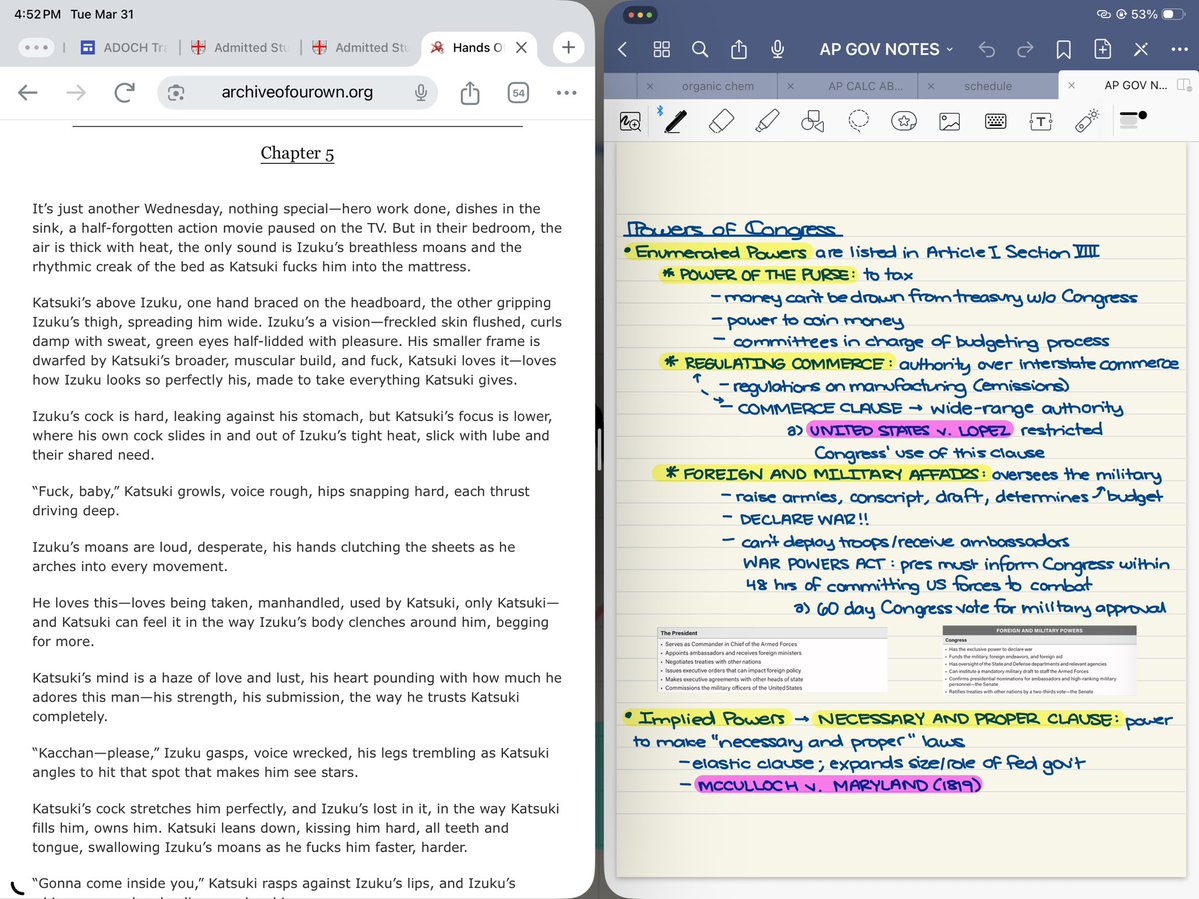Close the Hands O Safari tab
Viewport: 1199px width, 899px height.
(x=522, y=47)
